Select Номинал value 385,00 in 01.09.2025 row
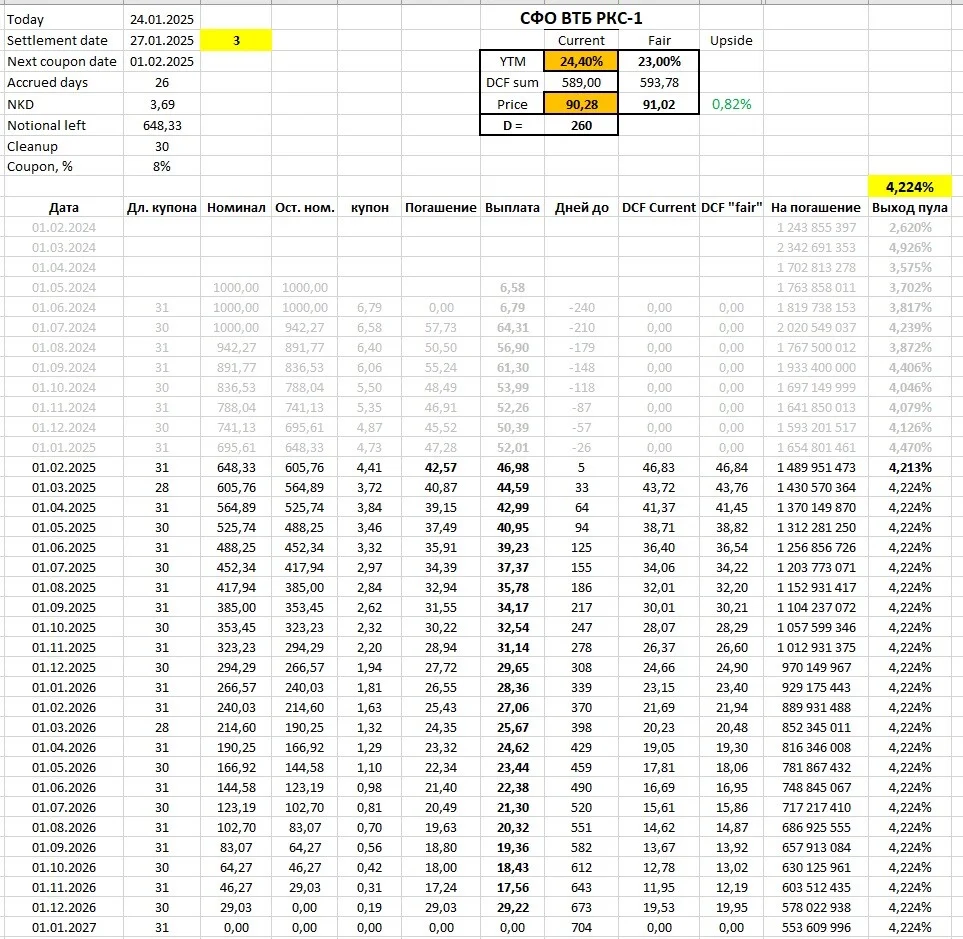963x939 pixels. point(236,607)
